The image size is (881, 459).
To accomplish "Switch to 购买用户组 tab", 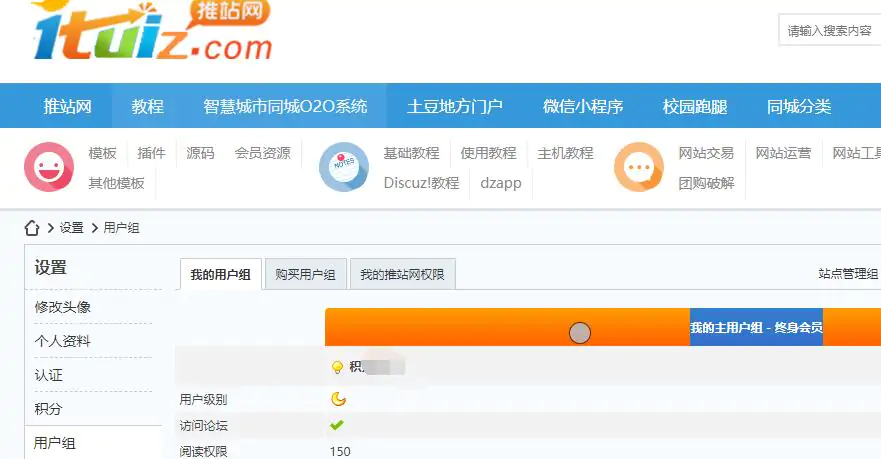I will [305, 274].
